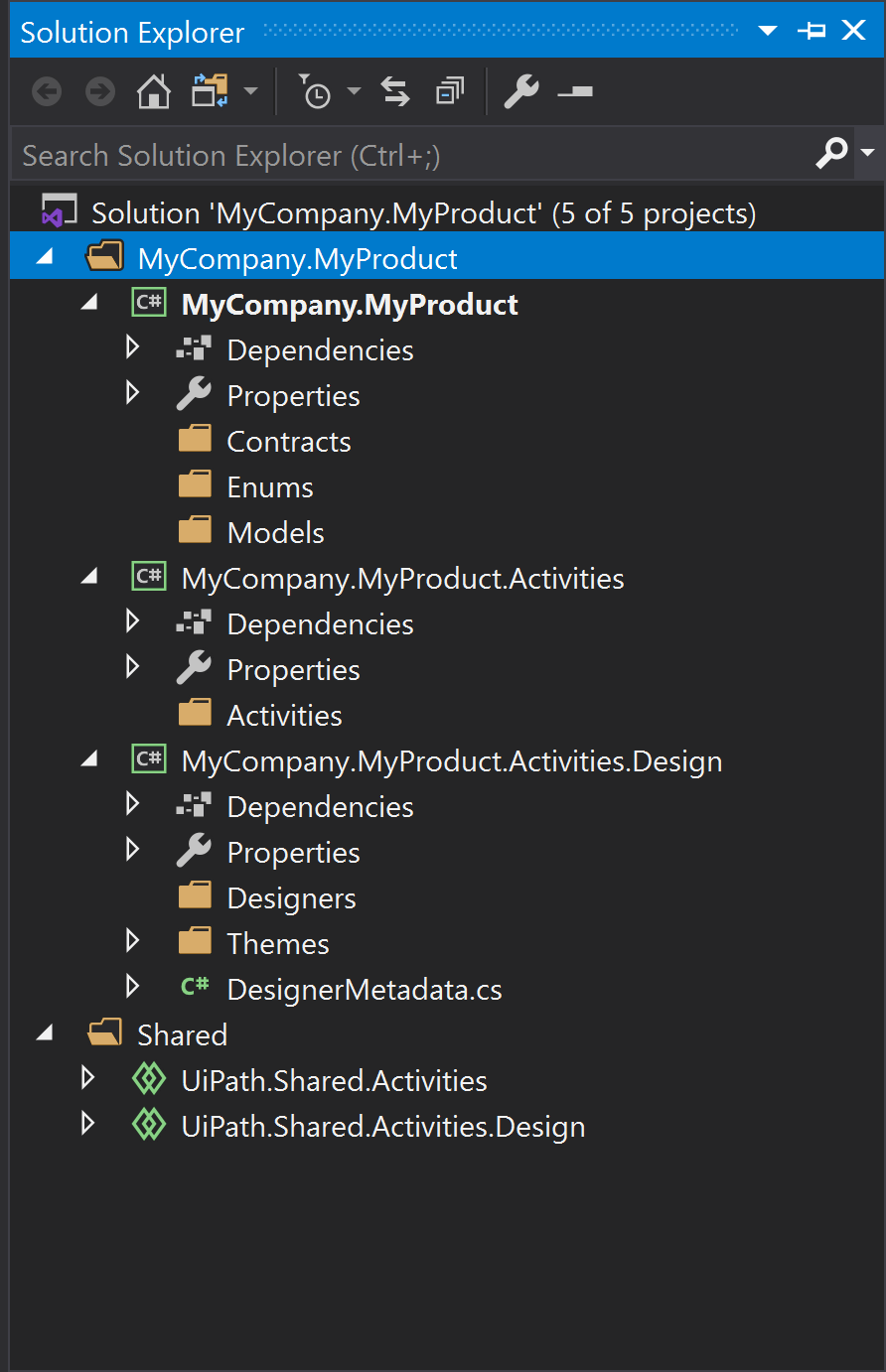The image size is (886, 1372).
Task: Select the MyCompany.MyProduct.Activities project label
Action: tap(403, 579)
